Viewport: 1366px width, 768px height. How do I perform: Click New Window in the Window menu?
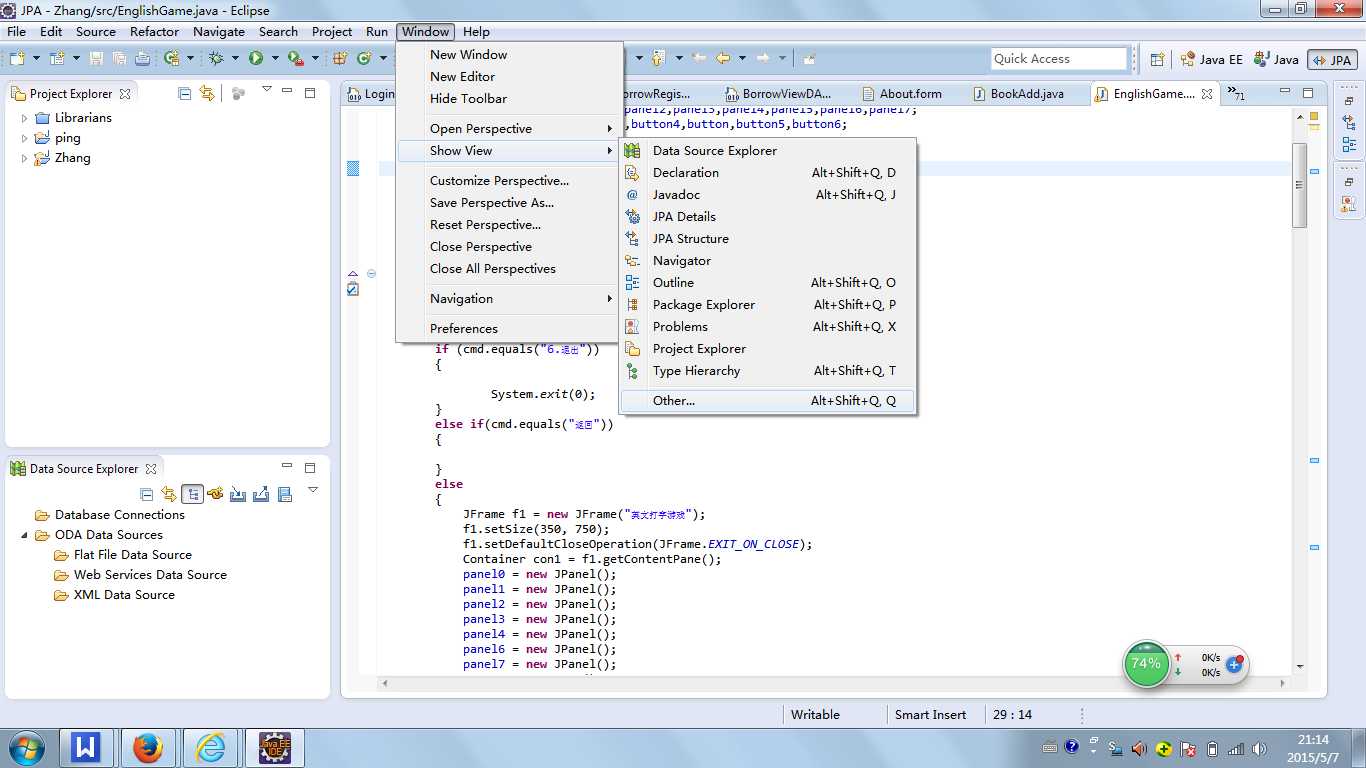tap(508, 55)
